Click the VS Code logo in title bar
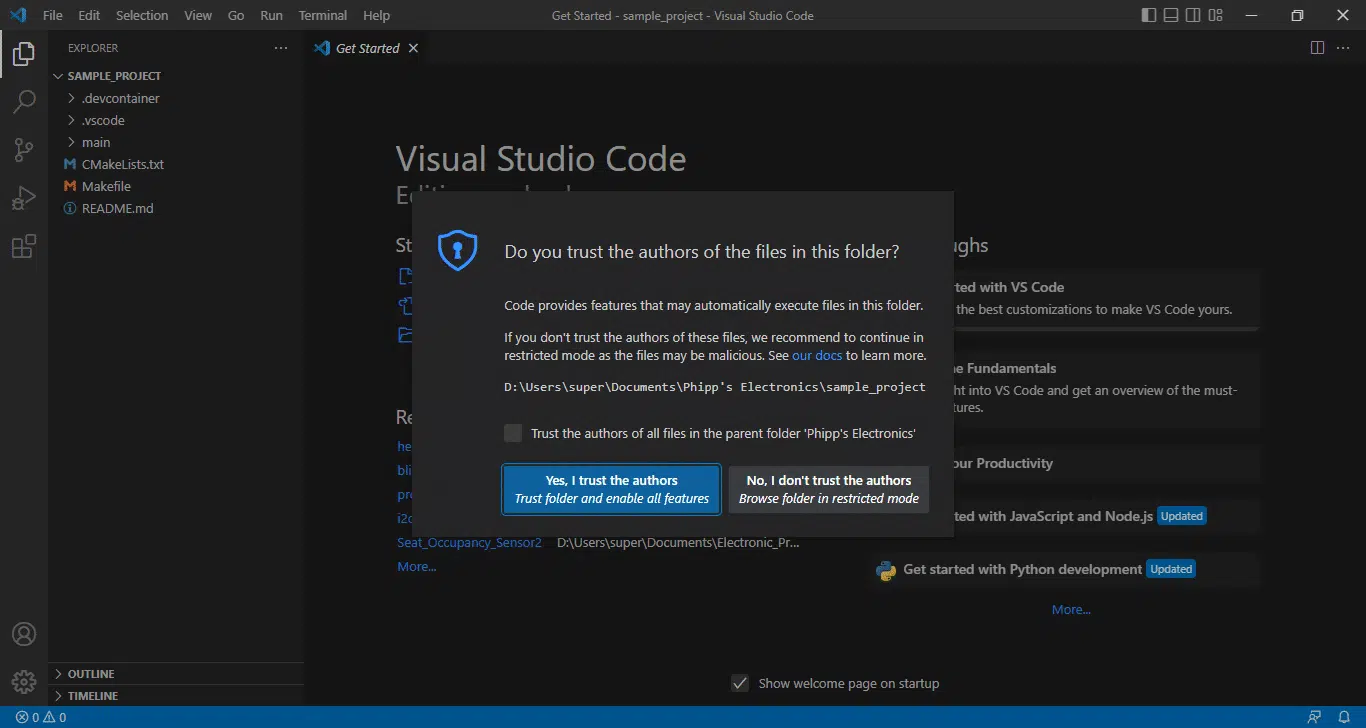This screenshot has width=1366, height=728. [18, 15]
